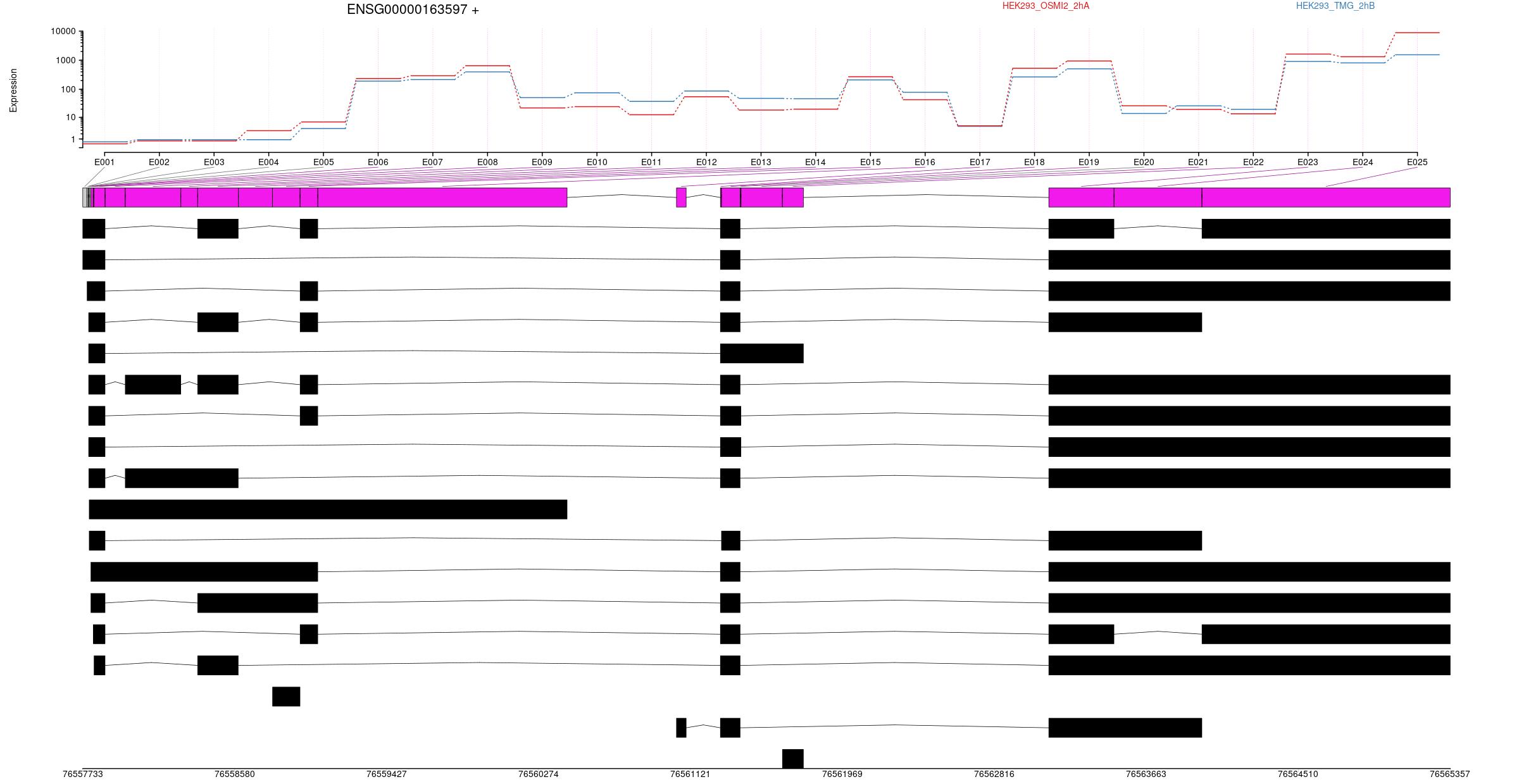Click the large magenta exon bin at right end of gene model
Screen dimensions: 1519x784
click(1326, 197)
